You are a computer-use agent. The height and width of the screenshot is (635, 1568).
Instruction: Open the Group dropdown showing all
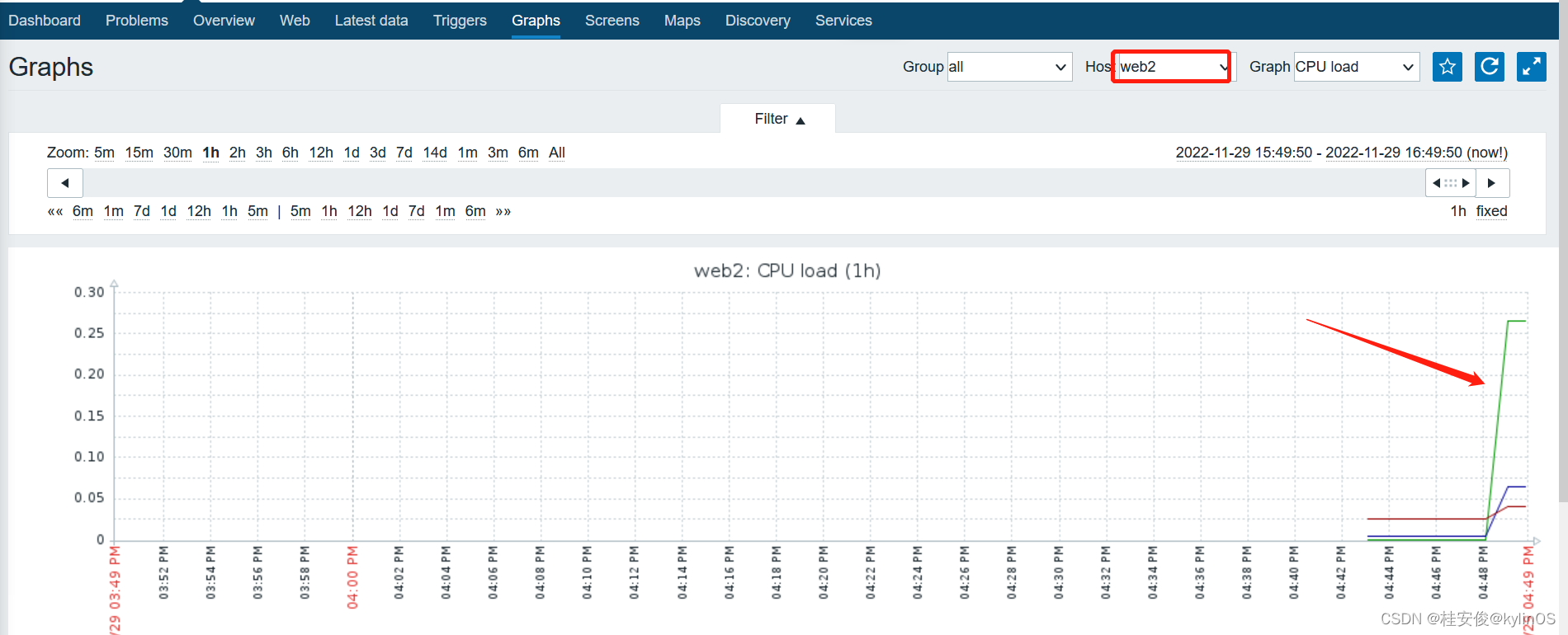click(x=1009, y=67)
